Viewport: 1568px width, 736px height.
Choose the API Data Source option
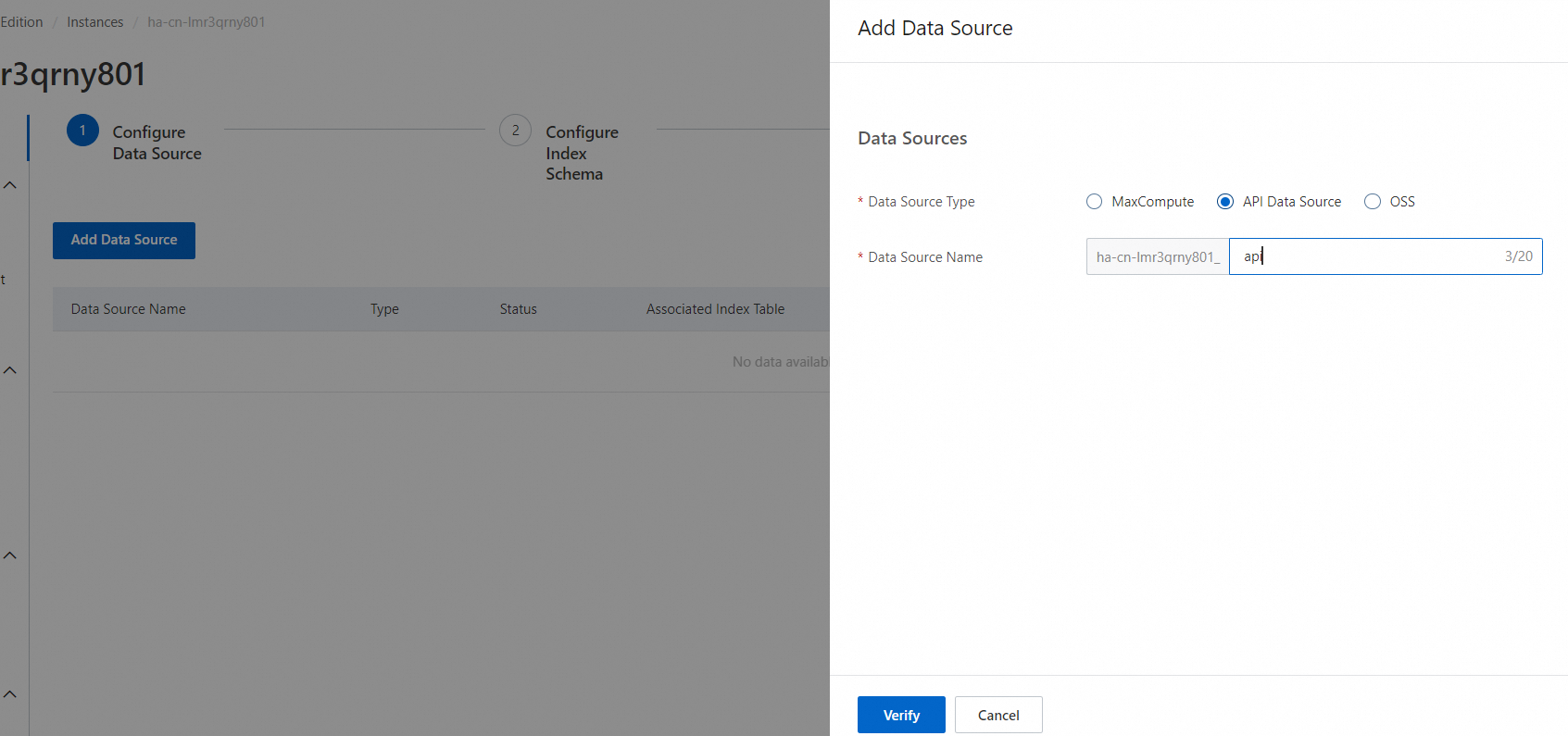click(x=1225, y=202)
